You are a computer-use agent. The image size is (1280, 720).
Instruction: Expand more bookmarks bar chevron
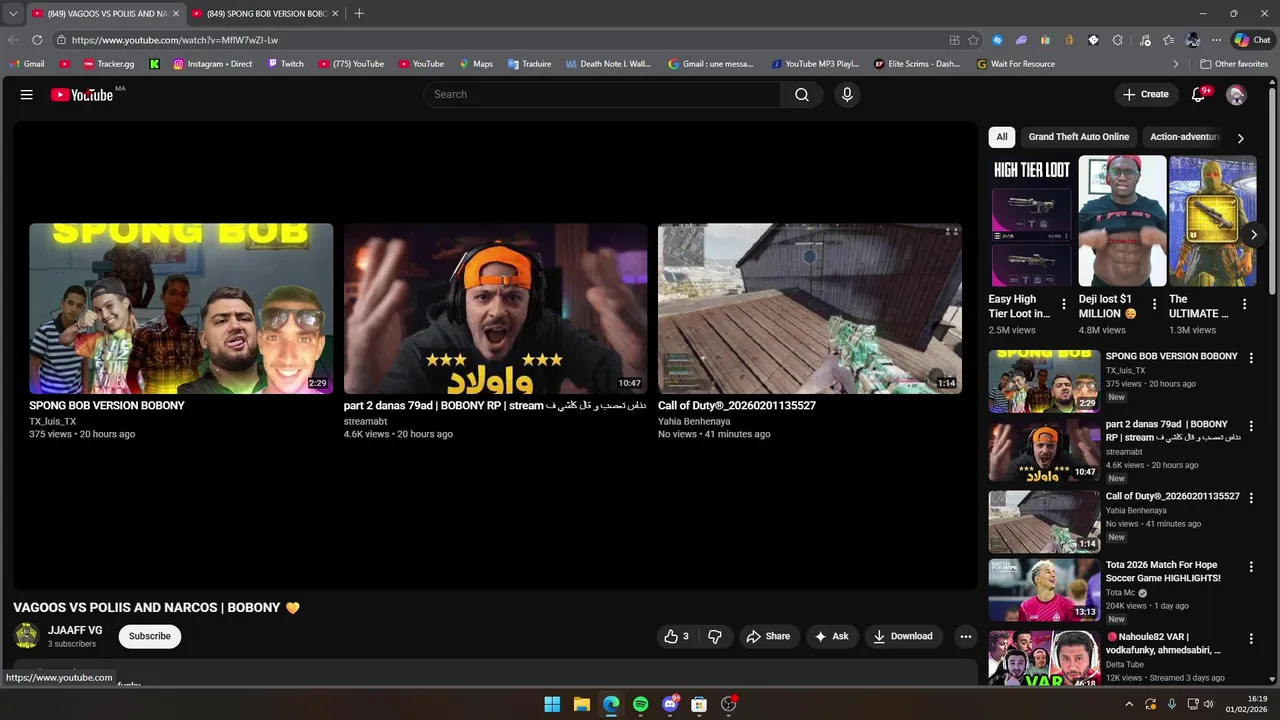(1176, 64)
